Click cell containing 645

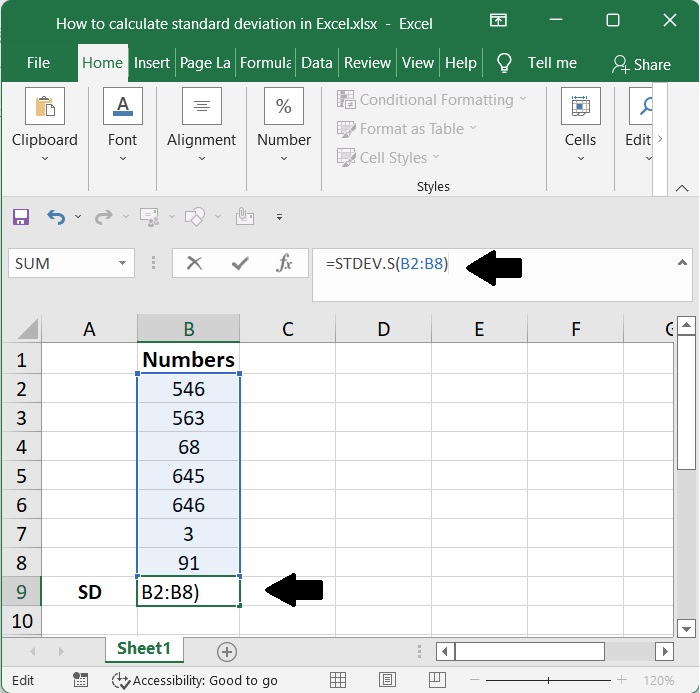[x=188, y=476]
